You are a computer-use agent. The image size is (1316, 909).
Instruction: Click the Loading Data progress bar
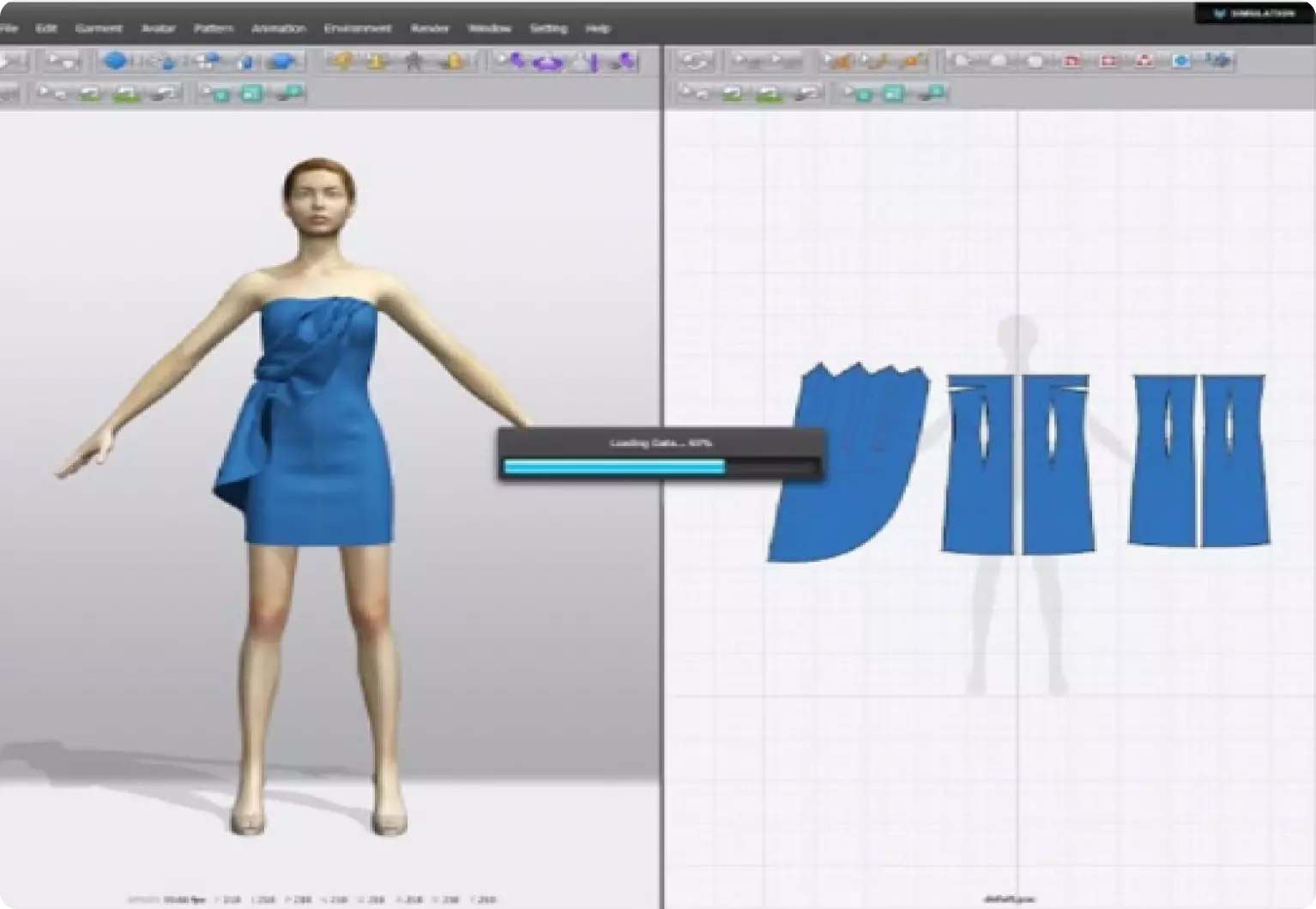tap(661, 467)
